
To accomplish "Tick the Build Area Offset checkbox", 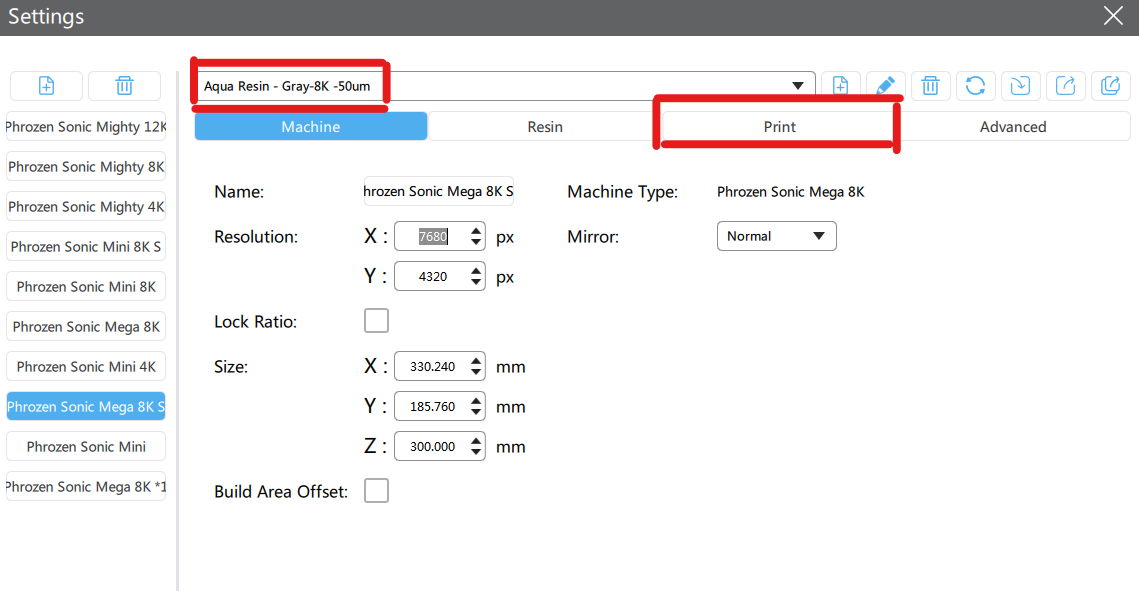I will coord(376,490).
